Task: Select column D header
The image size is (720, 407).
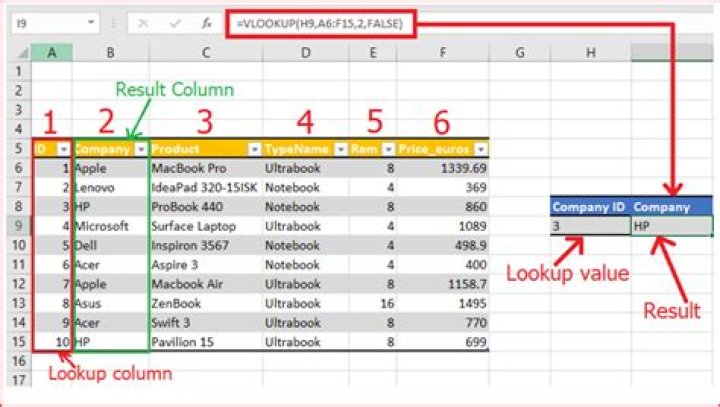Action: point(306,53)
